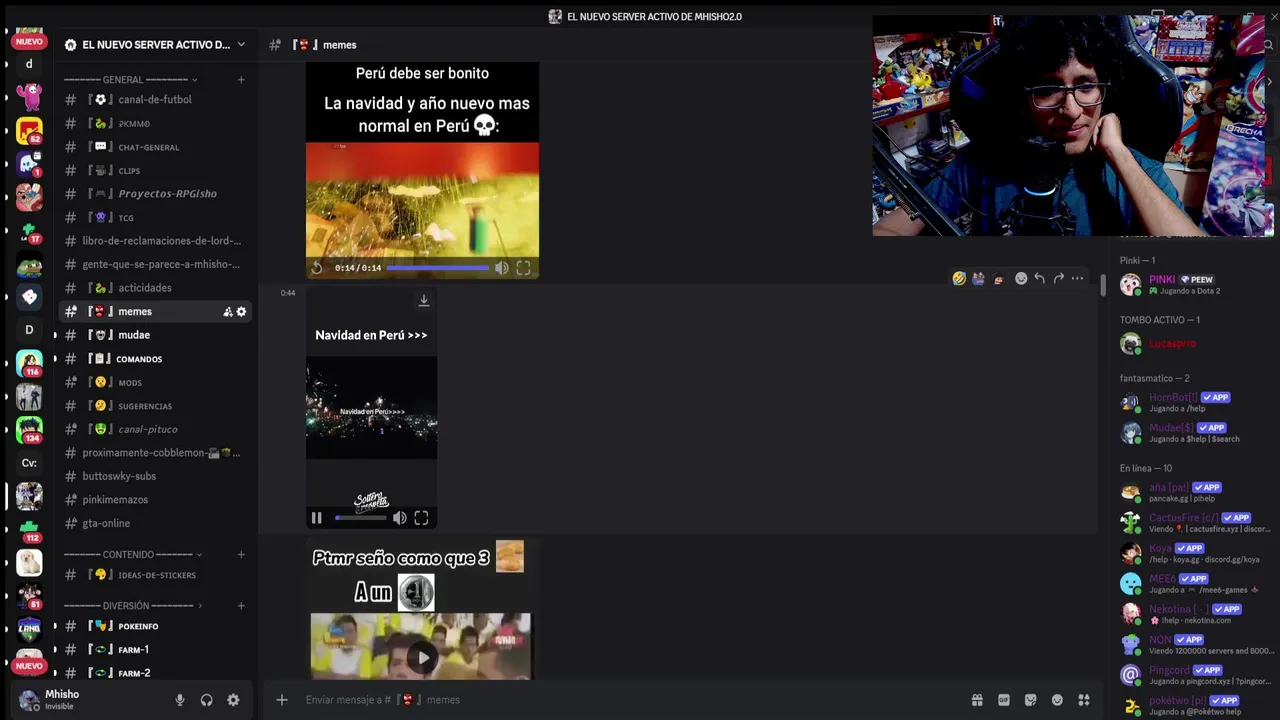The image size is (1280, 720).
Task: Forward message with right arrow icon
Action: pos(1059,279)
